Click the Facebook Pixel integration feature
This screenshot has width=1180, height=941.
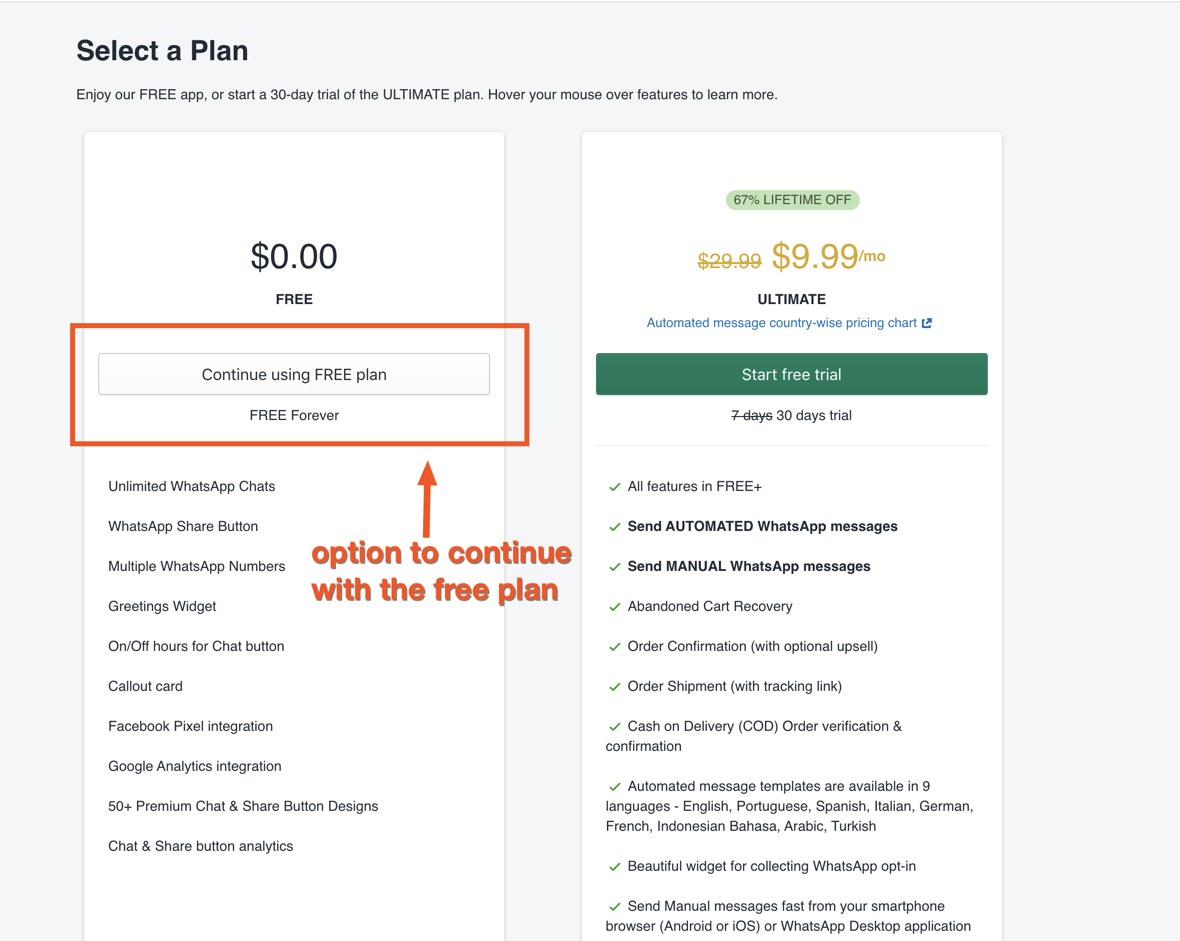(190, 726)
